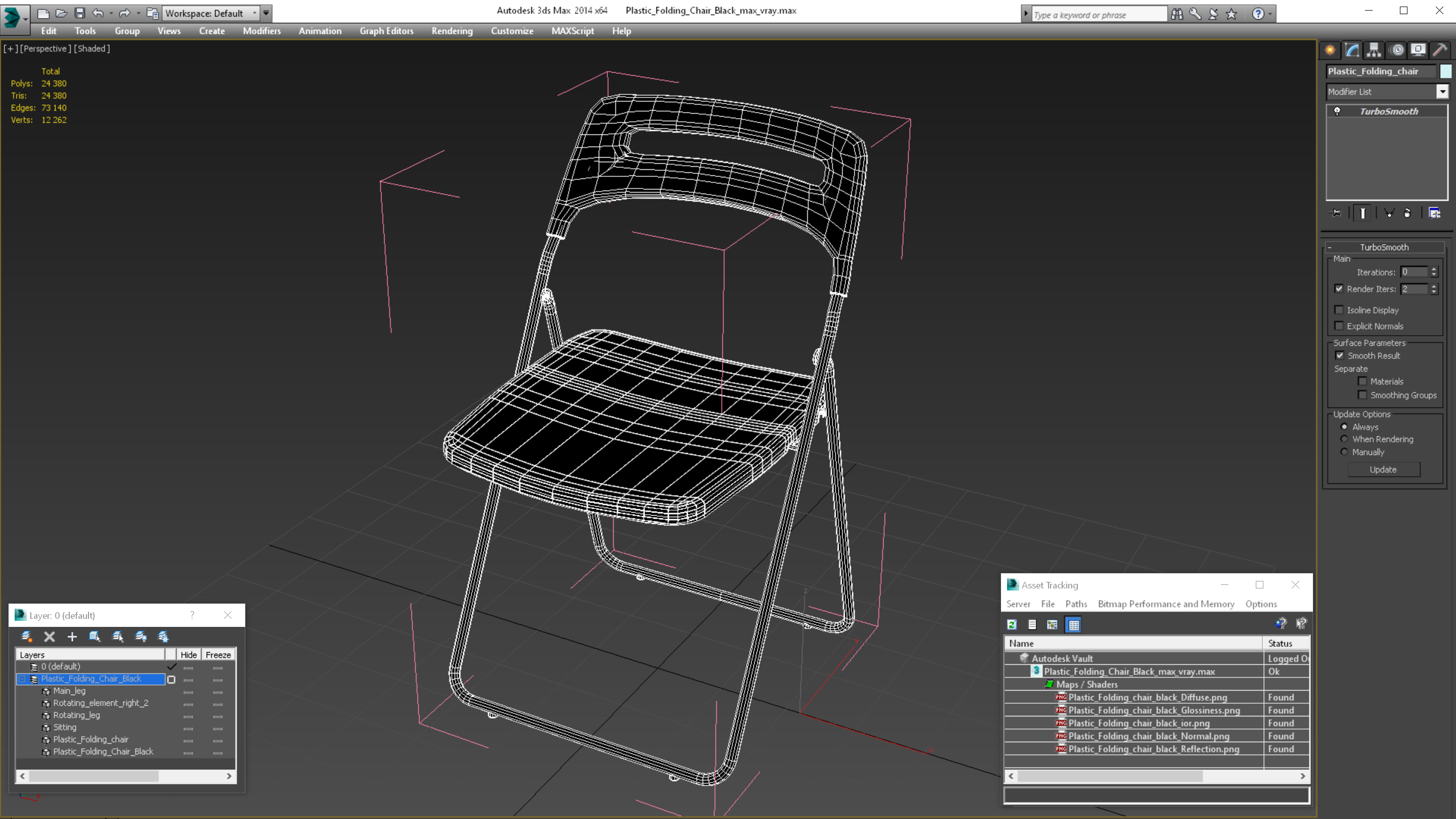Image resolution: width=1456 pixels, height=819 pixels.
Task: Click Layer dialog horizontal scrollbar
Action: [x=125, y=776]
